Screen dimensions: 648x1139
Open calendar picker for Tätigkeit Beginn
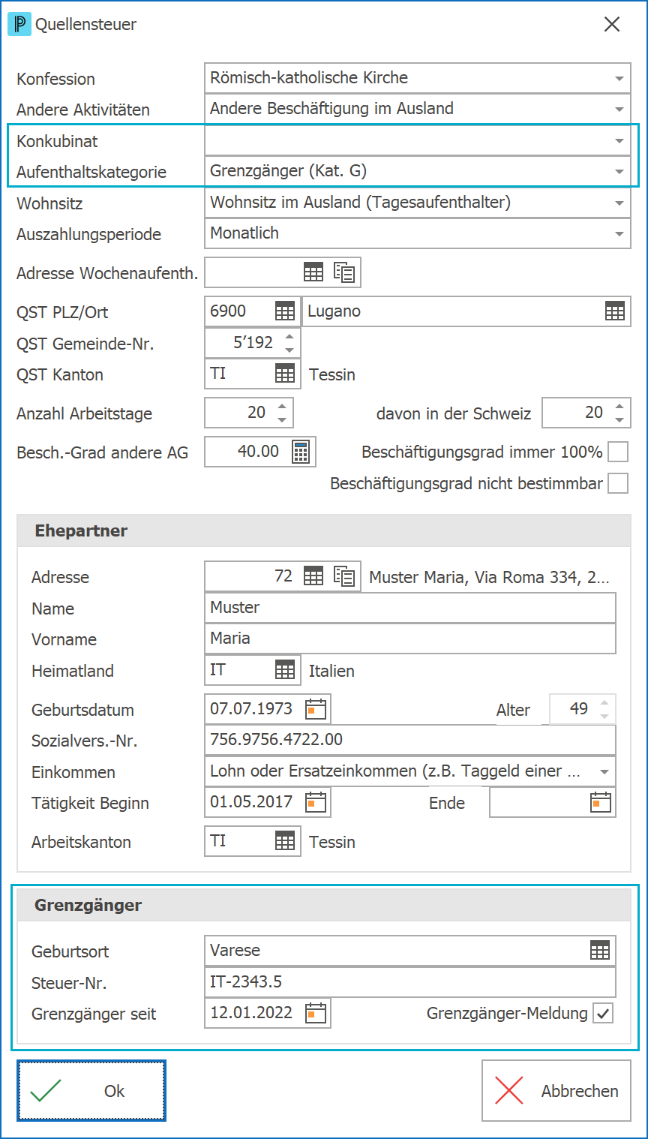316,802
